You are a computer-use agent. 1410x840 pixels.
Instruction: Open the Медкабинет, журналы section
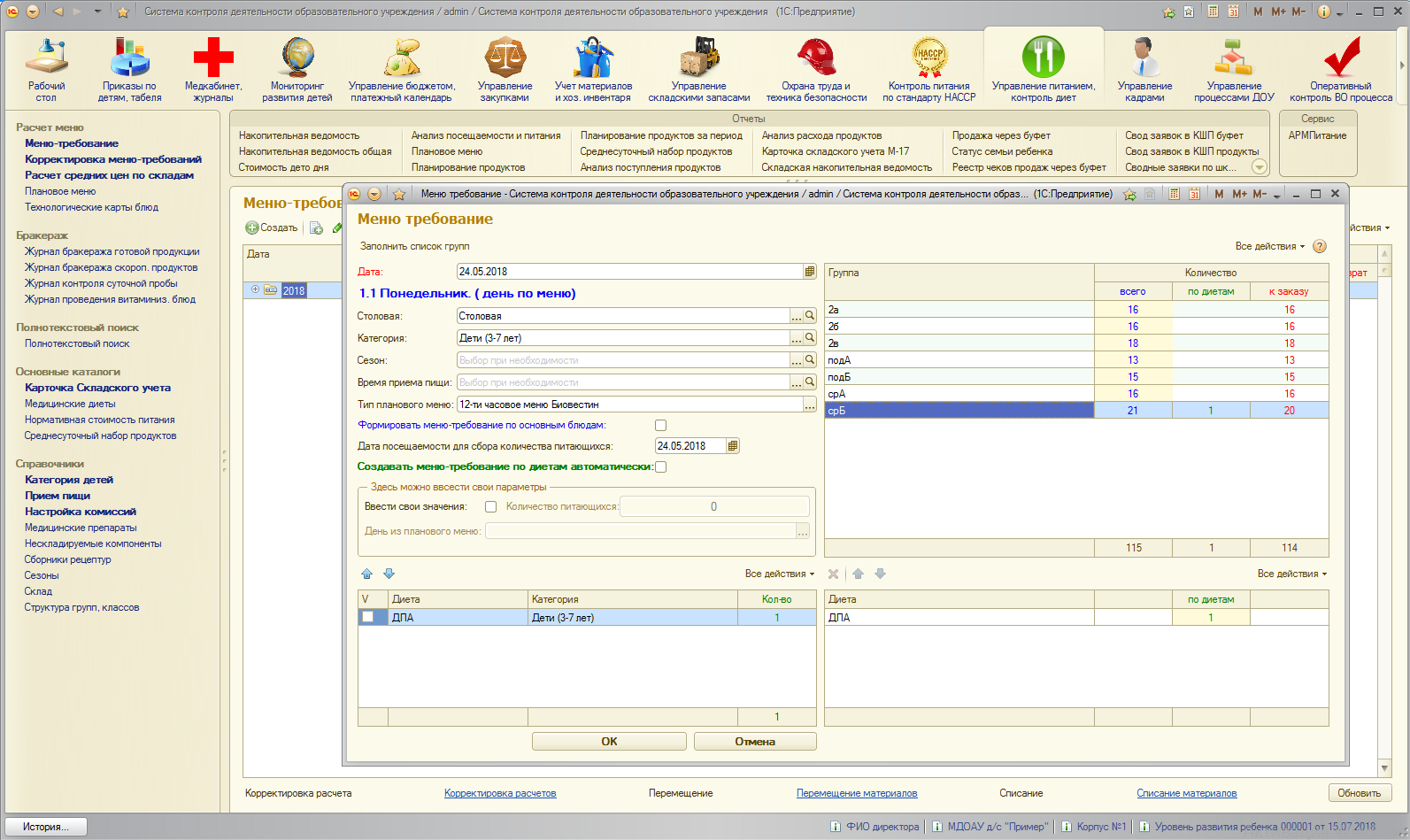213,70
